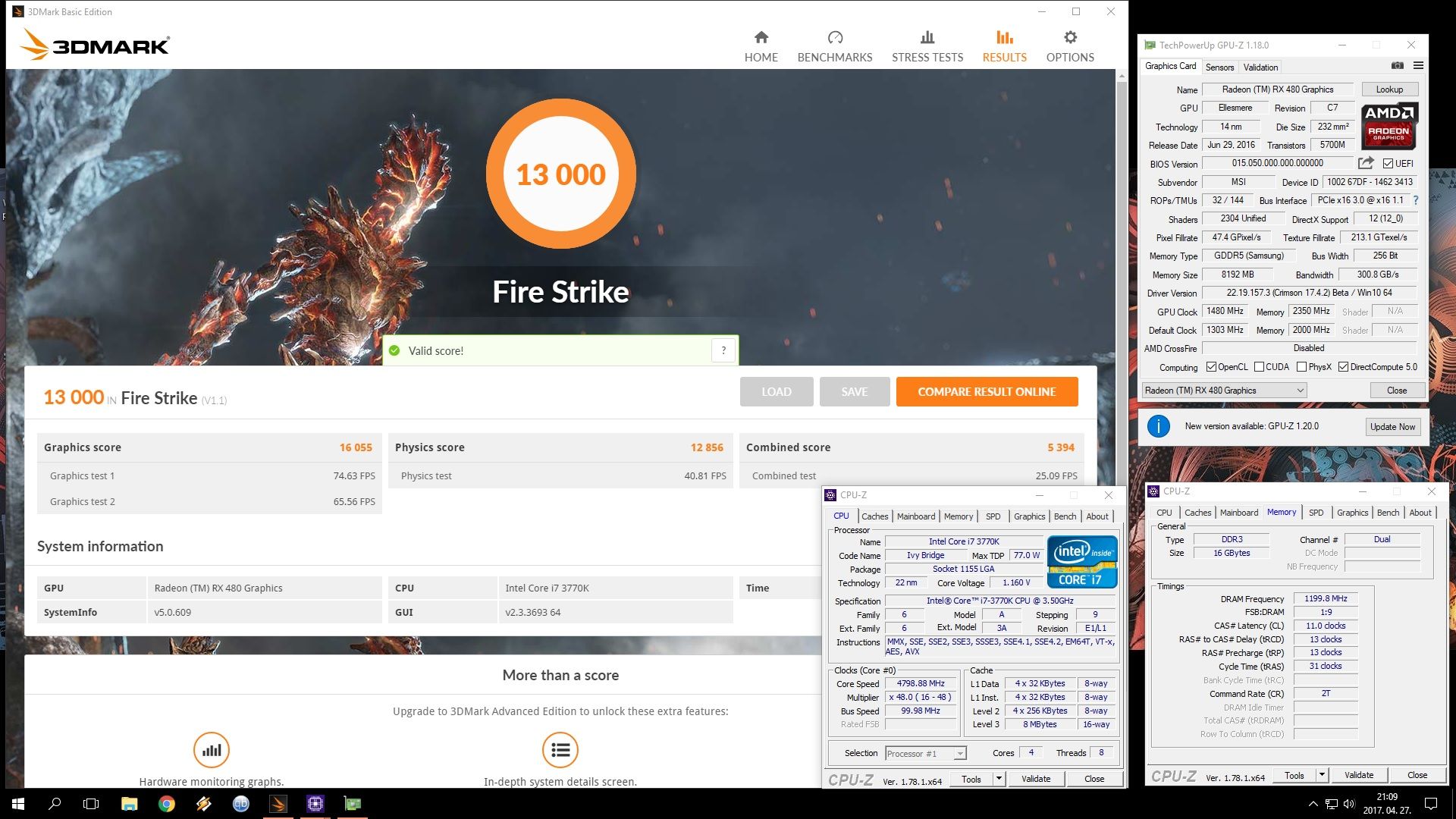Switch to GPU-Z Sensors tab
Viewport: 1456px width, 819px height.
(x=1219, y=67)
